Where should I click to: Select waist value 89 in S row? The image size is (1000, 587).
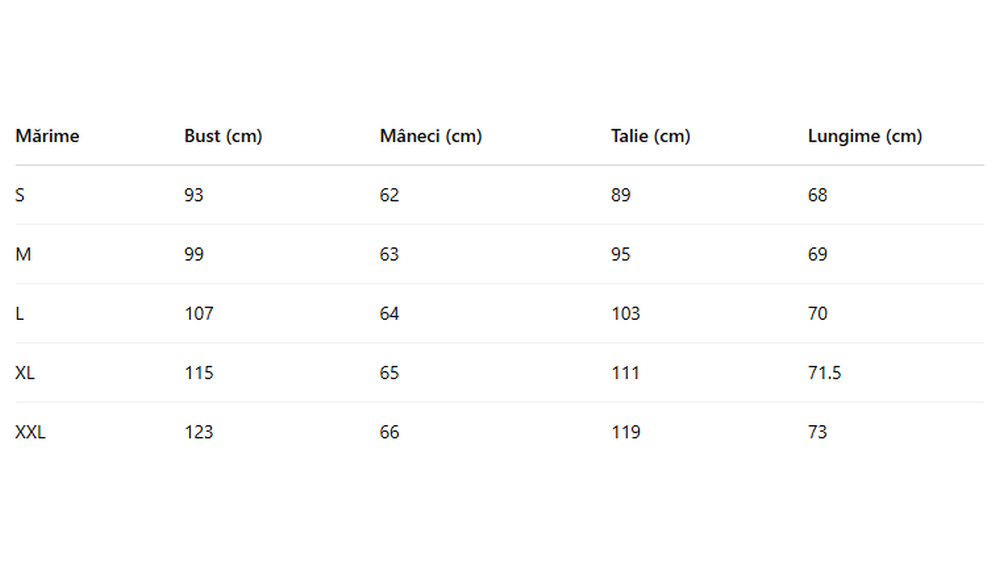pyautogui.click(x=621, y=195)
